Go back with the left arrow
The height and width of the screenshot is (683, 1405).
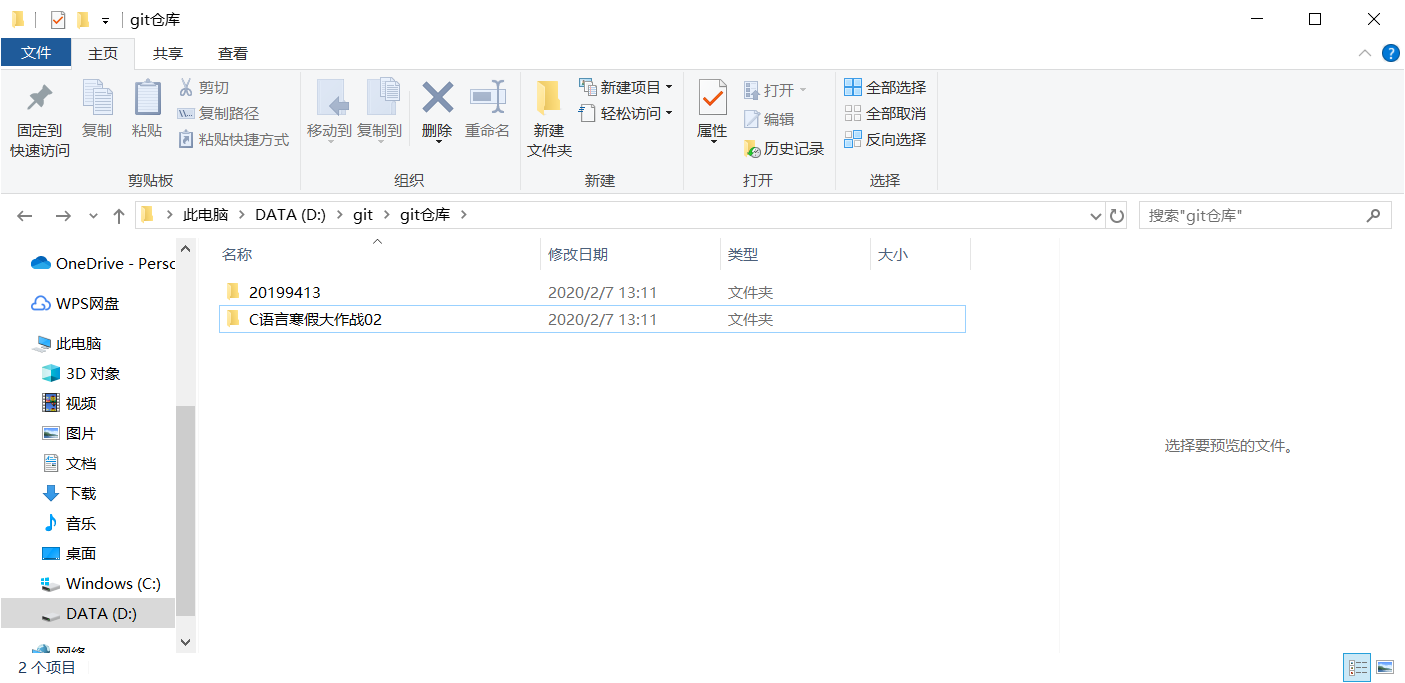tap(25, 215)
